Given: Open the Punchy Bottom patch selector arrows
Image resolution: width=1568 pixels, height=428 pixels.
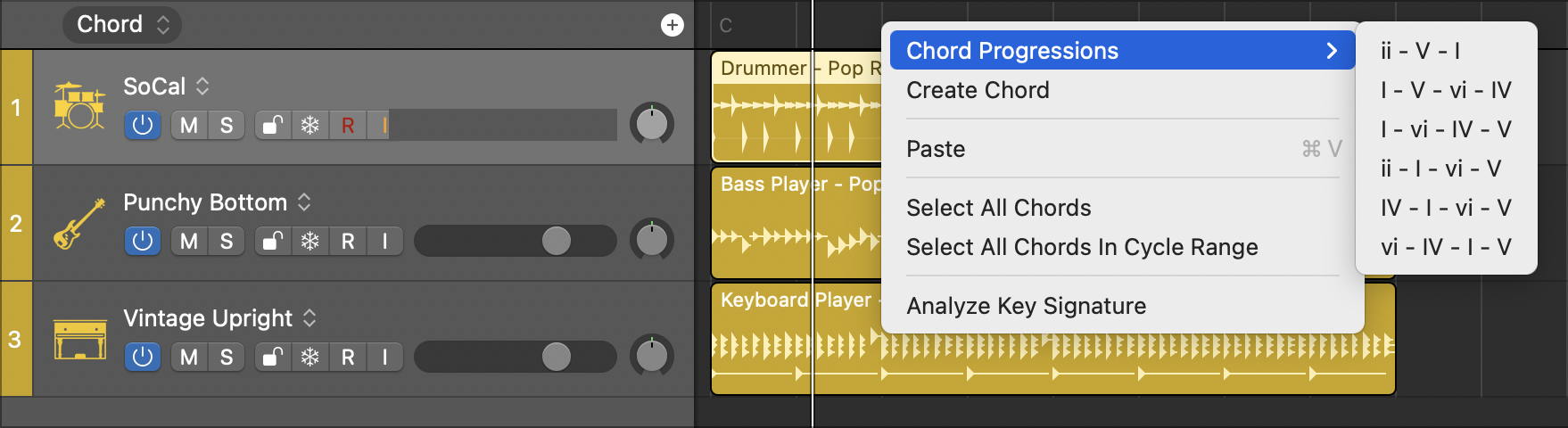Looking at the screenshot, I should [304, 202].
